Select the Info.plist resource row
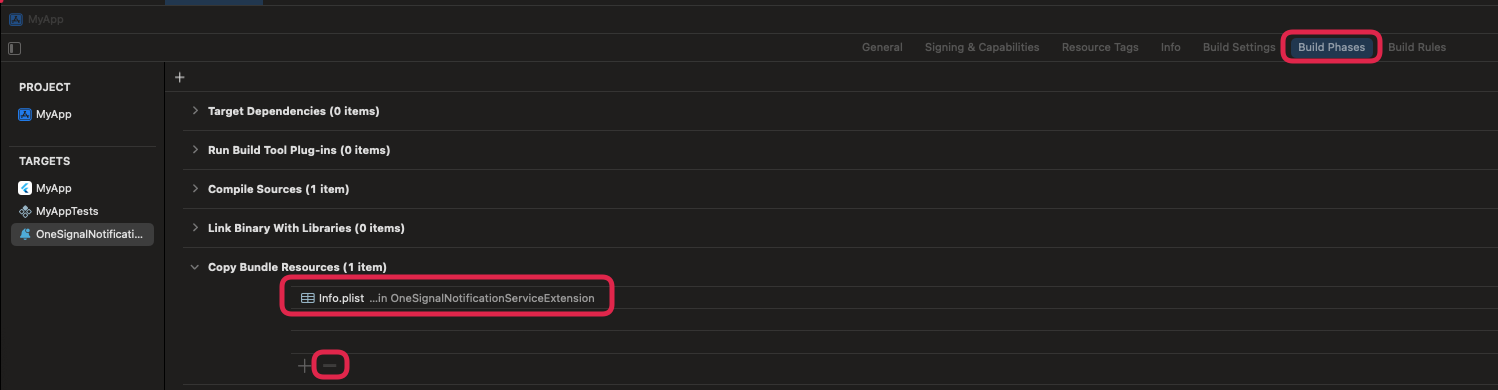The height and width of the screenshot is (390, 1498). (x=448, y=298)
